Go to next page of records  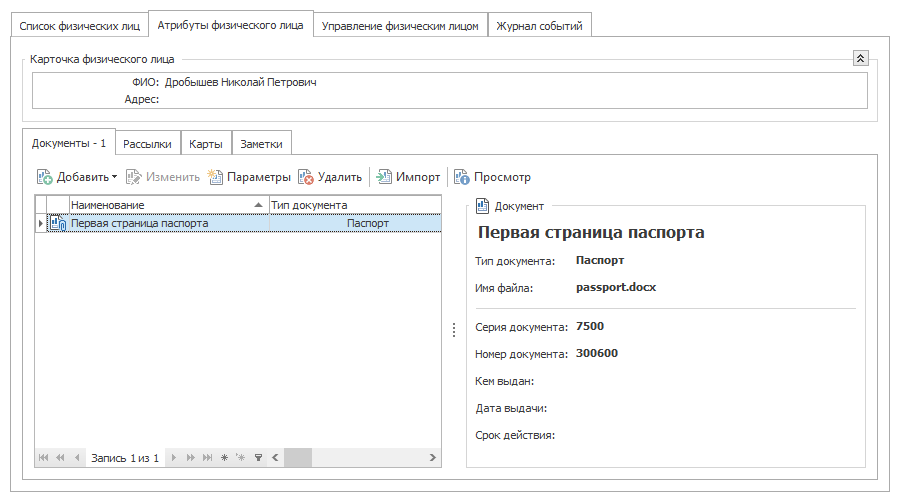[191, 458]
